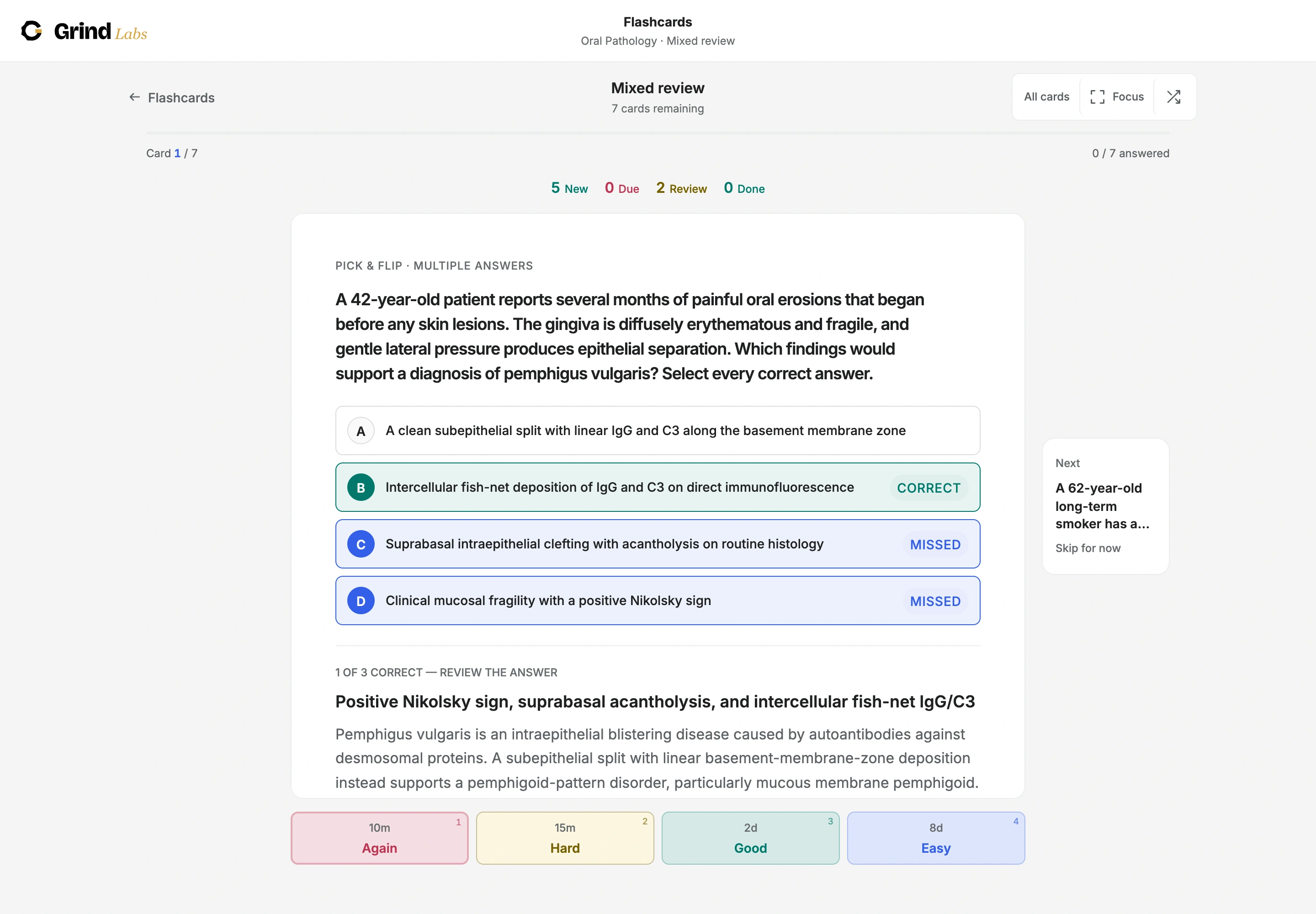
Task: Click the MISSED badge on answer D
Action: (x=935, y=601)
